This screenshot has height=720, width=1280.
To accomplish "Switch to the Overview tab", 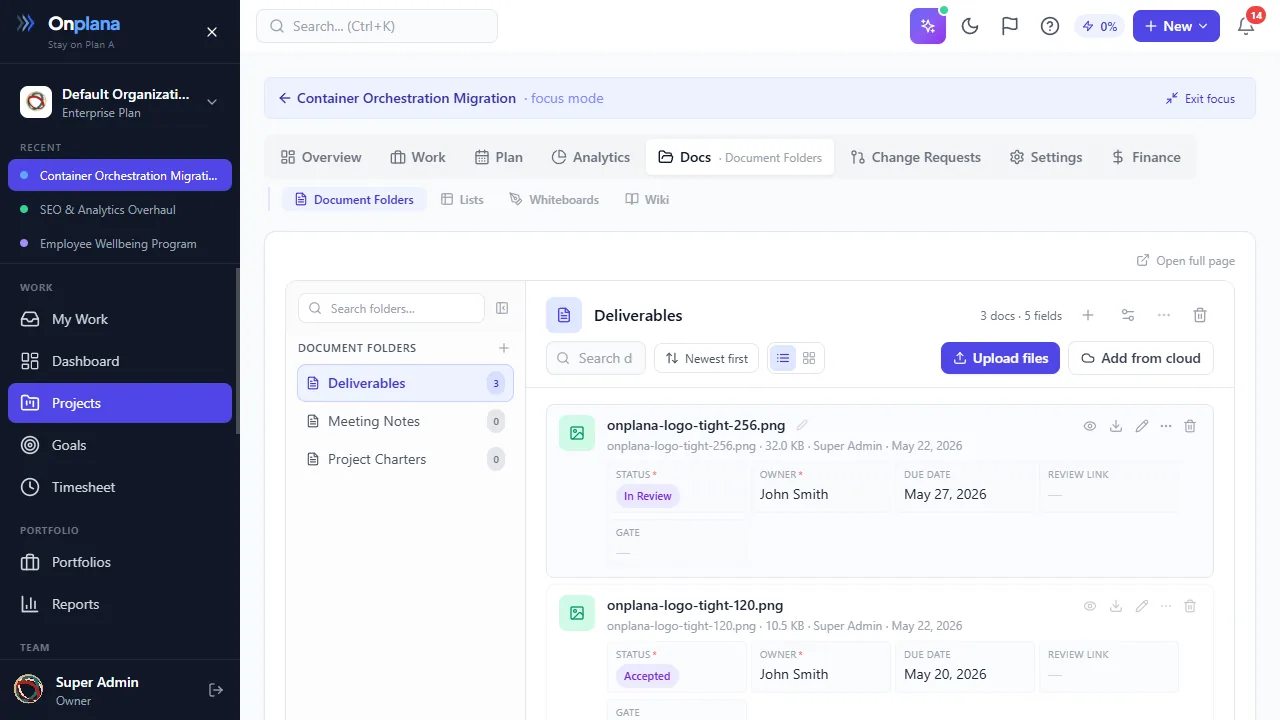I will (321, 157).
